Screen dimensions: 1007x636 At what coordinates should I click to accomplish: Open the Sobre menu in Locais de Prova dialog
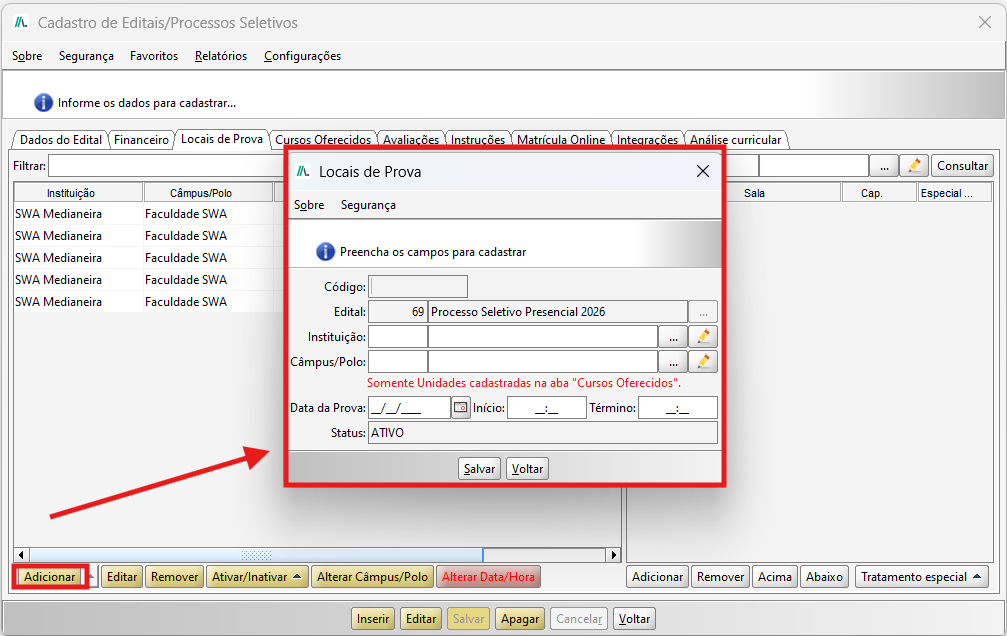tap(309, 205)
